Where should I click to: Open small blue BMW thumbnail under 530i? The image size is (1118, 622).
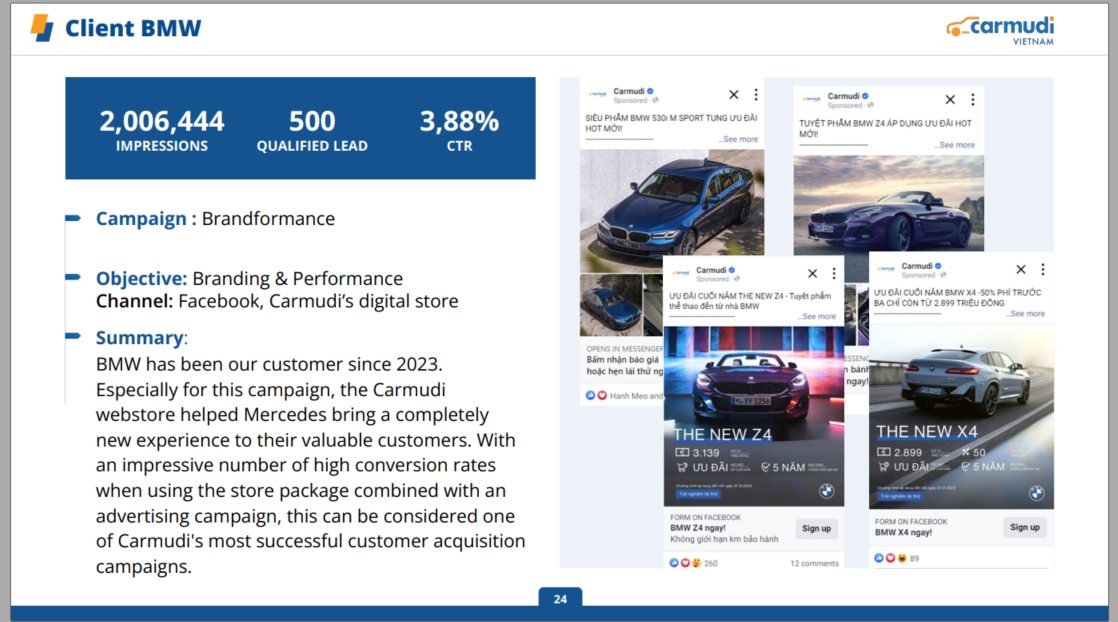[610, 305]
